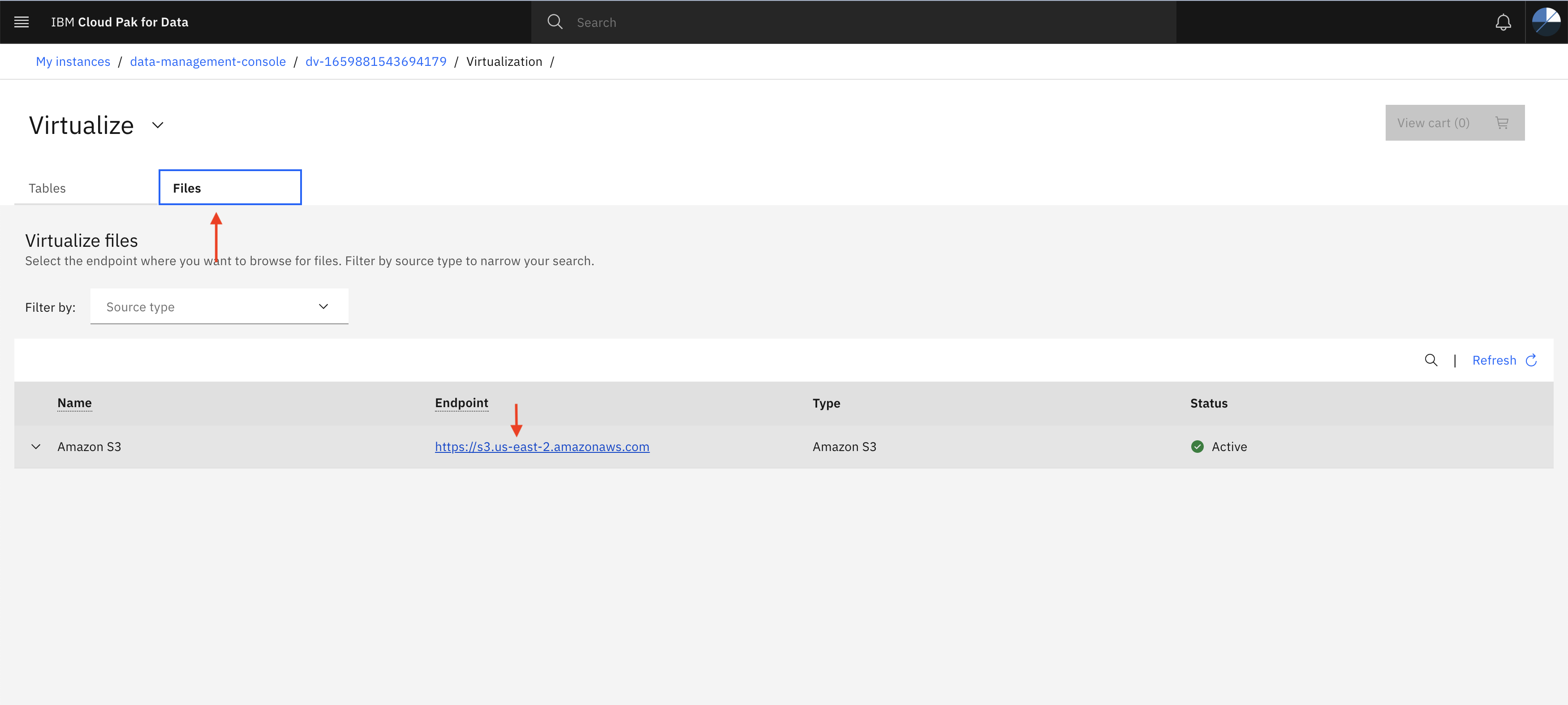The width and height of the screenshot is (1568, 705).
Task: Focus the global Search field
Action: pos(853,22)
